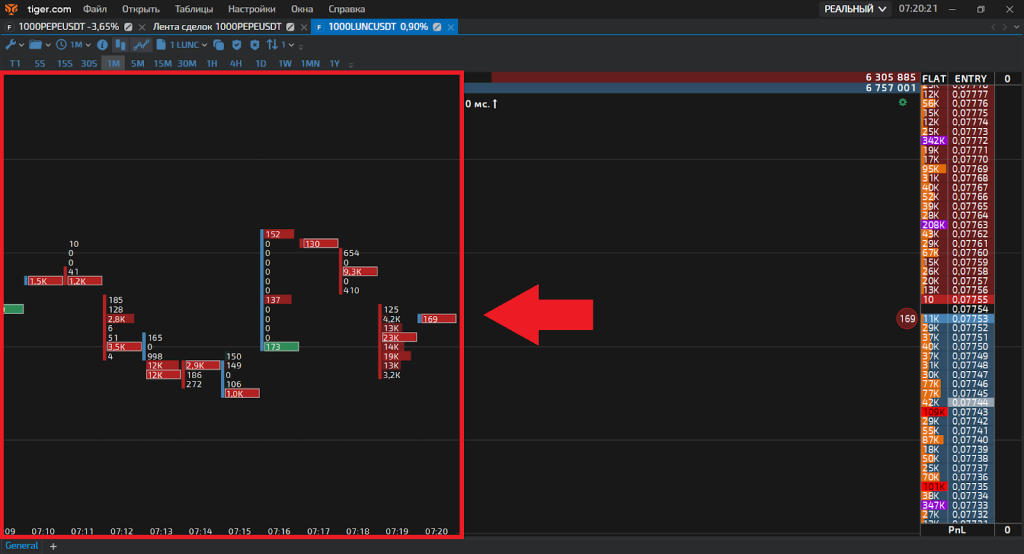Add a new sheet next to General
1024x554 pixels.
tap(53, 546)
